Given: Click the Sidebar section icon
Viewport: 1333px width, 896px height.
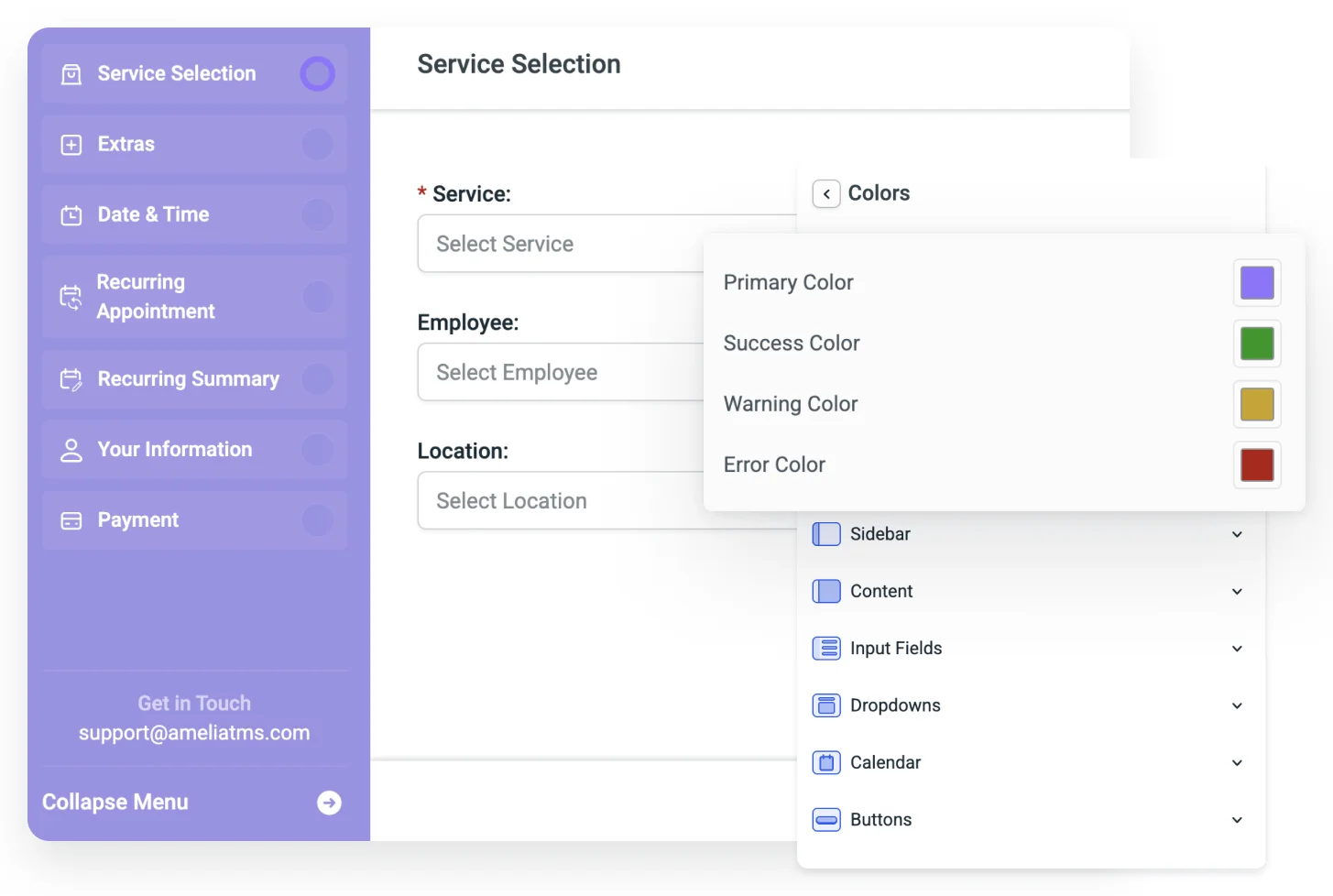Looking at the screenshot, I should tap(825, 534).
